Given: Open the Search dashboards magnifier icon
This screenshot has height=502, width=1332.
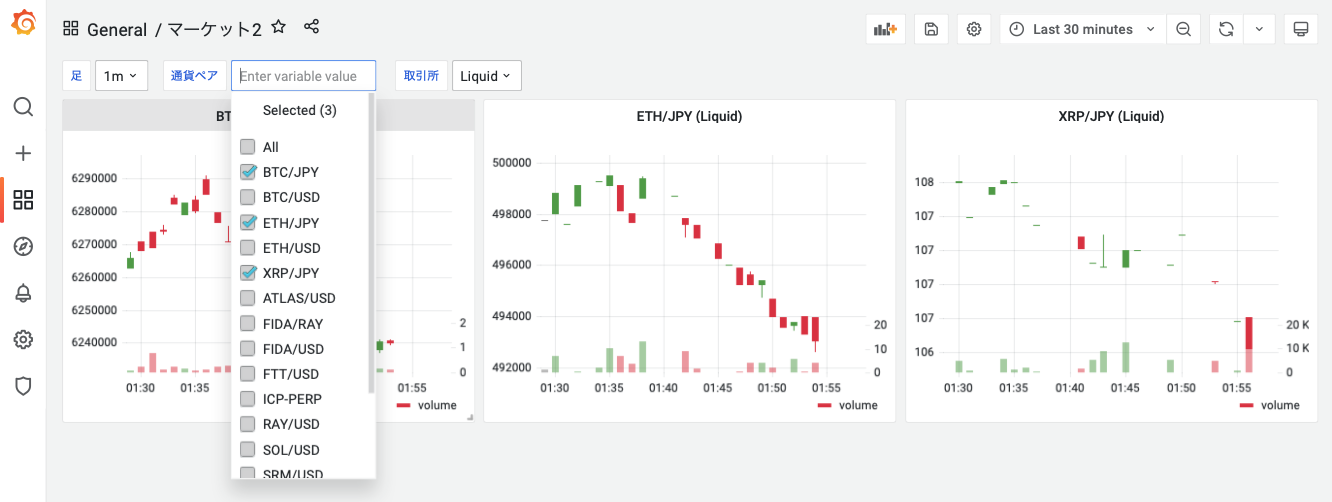Looking at the screenshot, I should tap(23, 106).
